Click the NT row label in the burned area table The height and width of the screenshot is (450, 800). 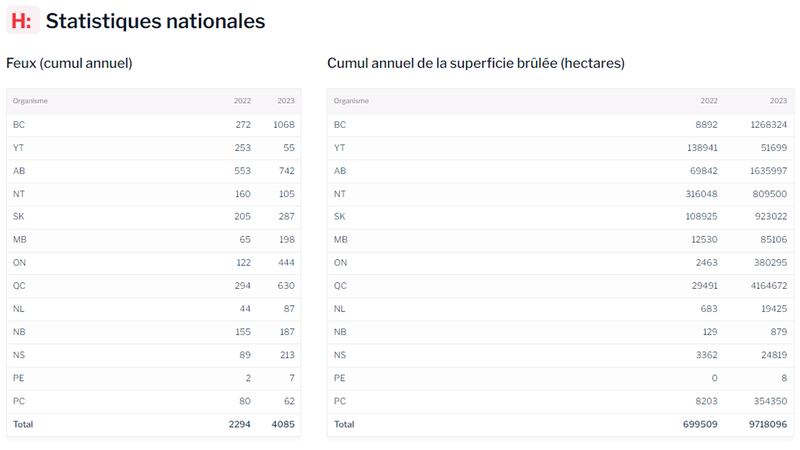pyautogui.click(x=340, y=194)
